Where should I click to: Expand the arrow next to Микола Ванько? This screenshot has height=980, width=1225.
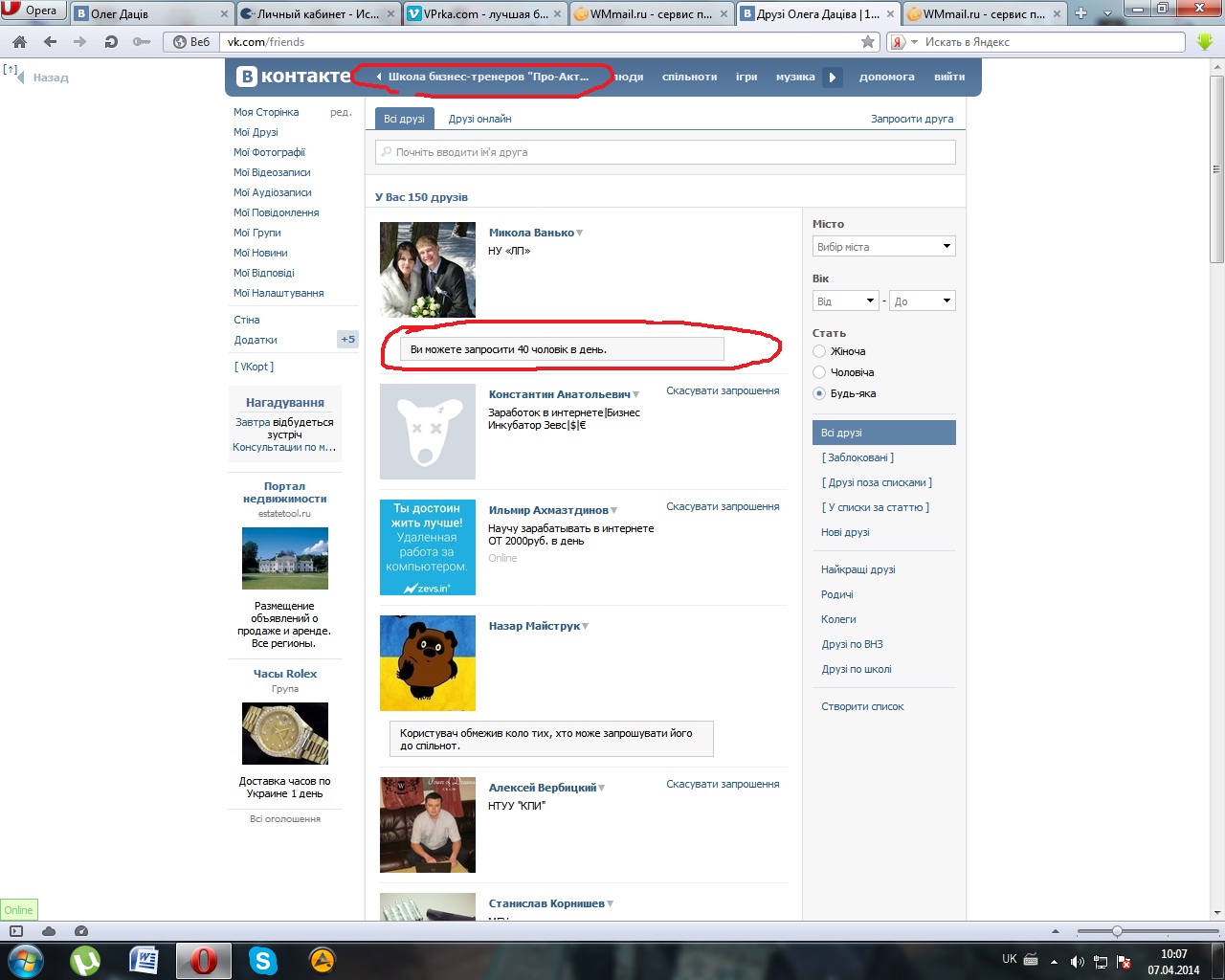580,234
